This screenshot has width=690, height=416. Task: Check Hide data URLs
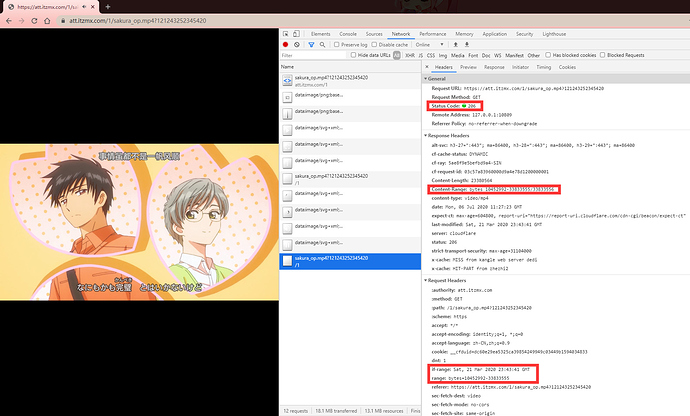353,55
